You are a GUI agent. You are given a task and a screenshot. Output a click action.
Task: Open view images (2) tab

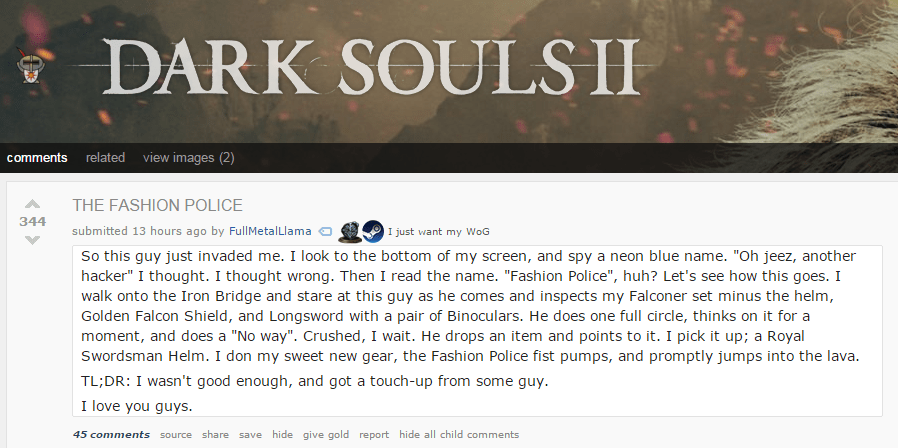tap(188, 158)
